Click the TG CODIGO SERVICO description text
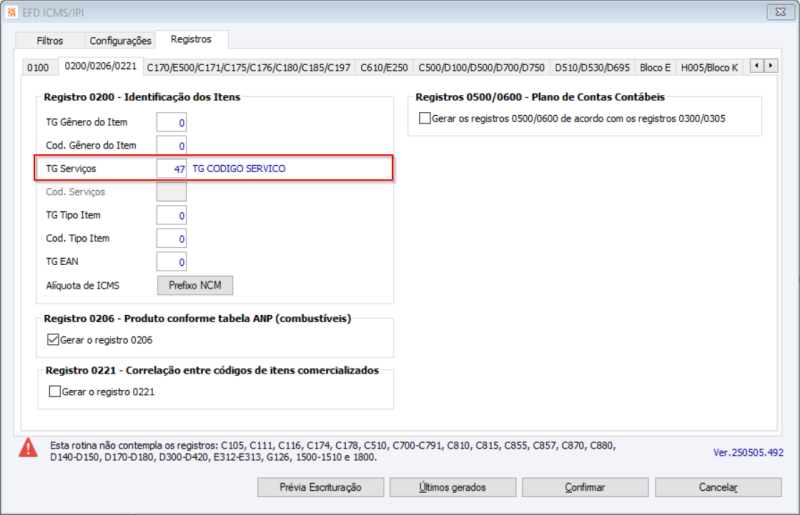This screenshot has height=515, width=800. pos(239,168)
